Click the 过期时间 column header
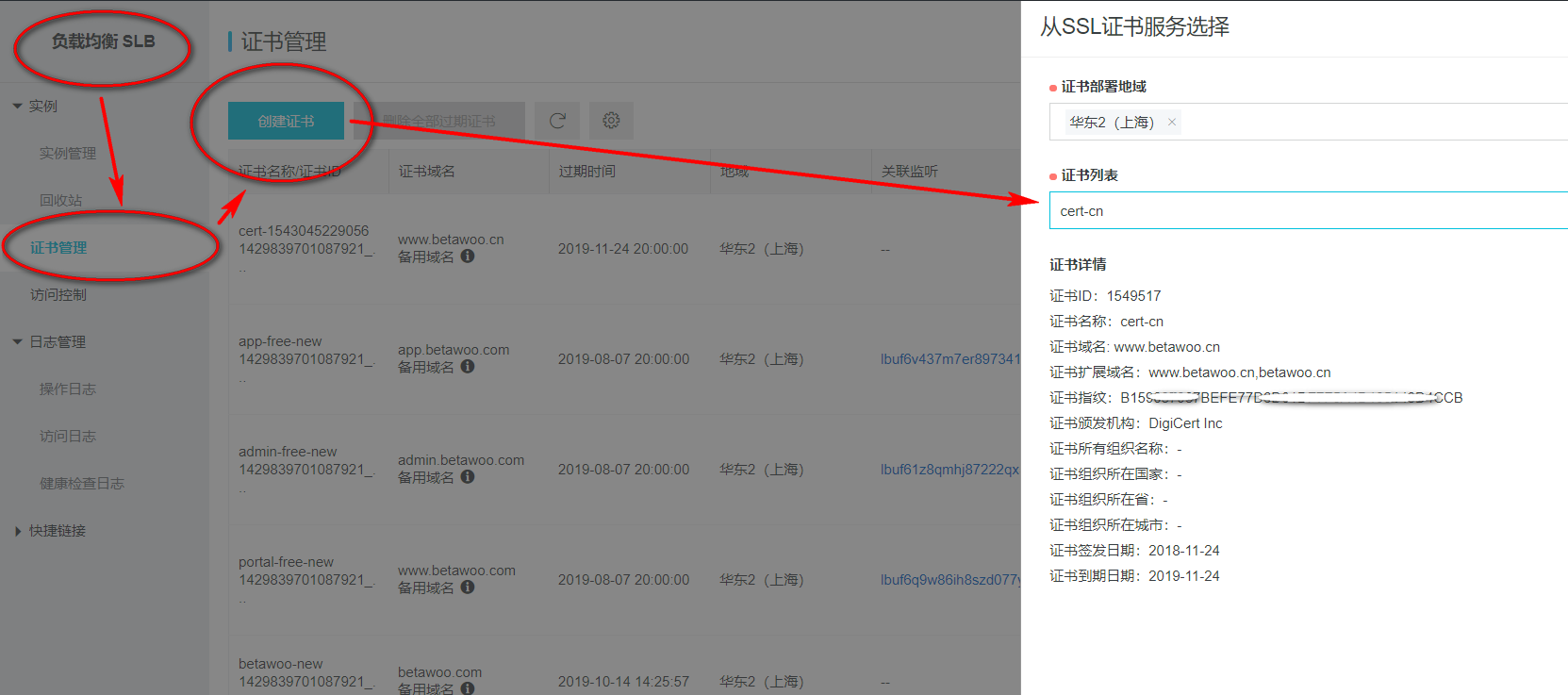 pos(586,171)
